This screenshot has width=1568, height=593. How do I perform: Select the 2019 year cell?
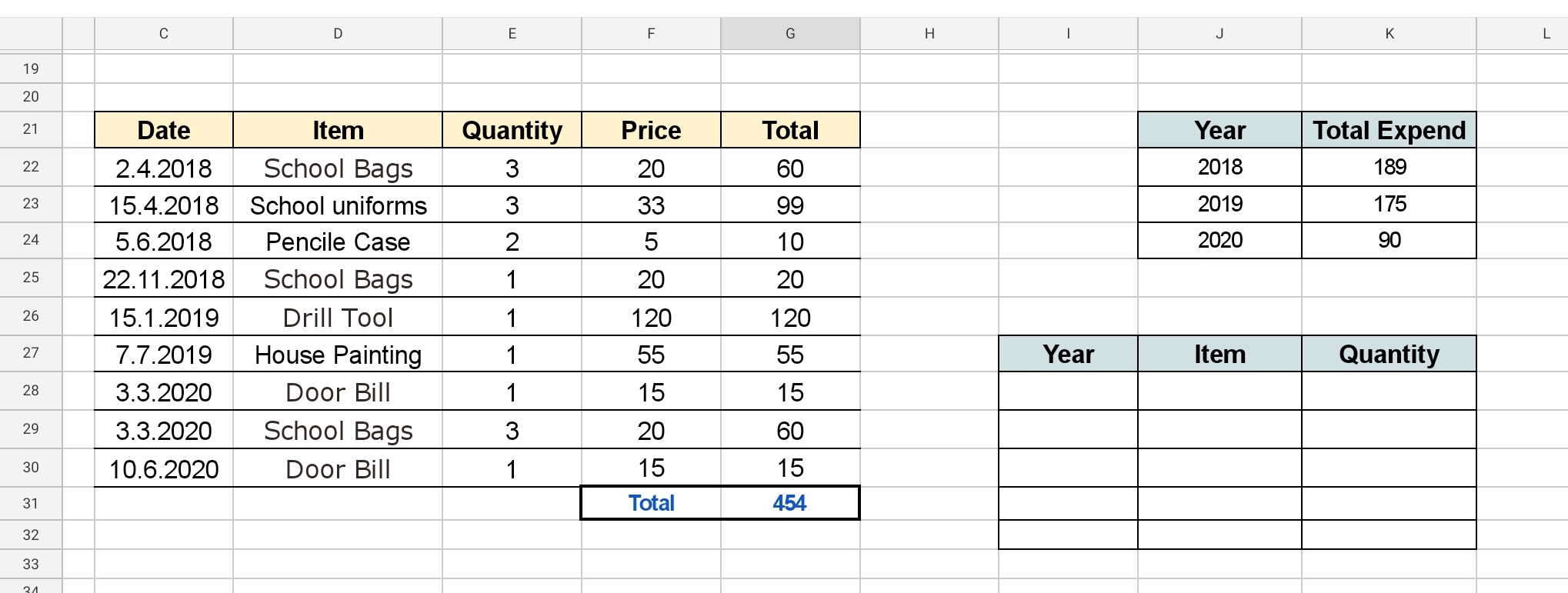1219,204
